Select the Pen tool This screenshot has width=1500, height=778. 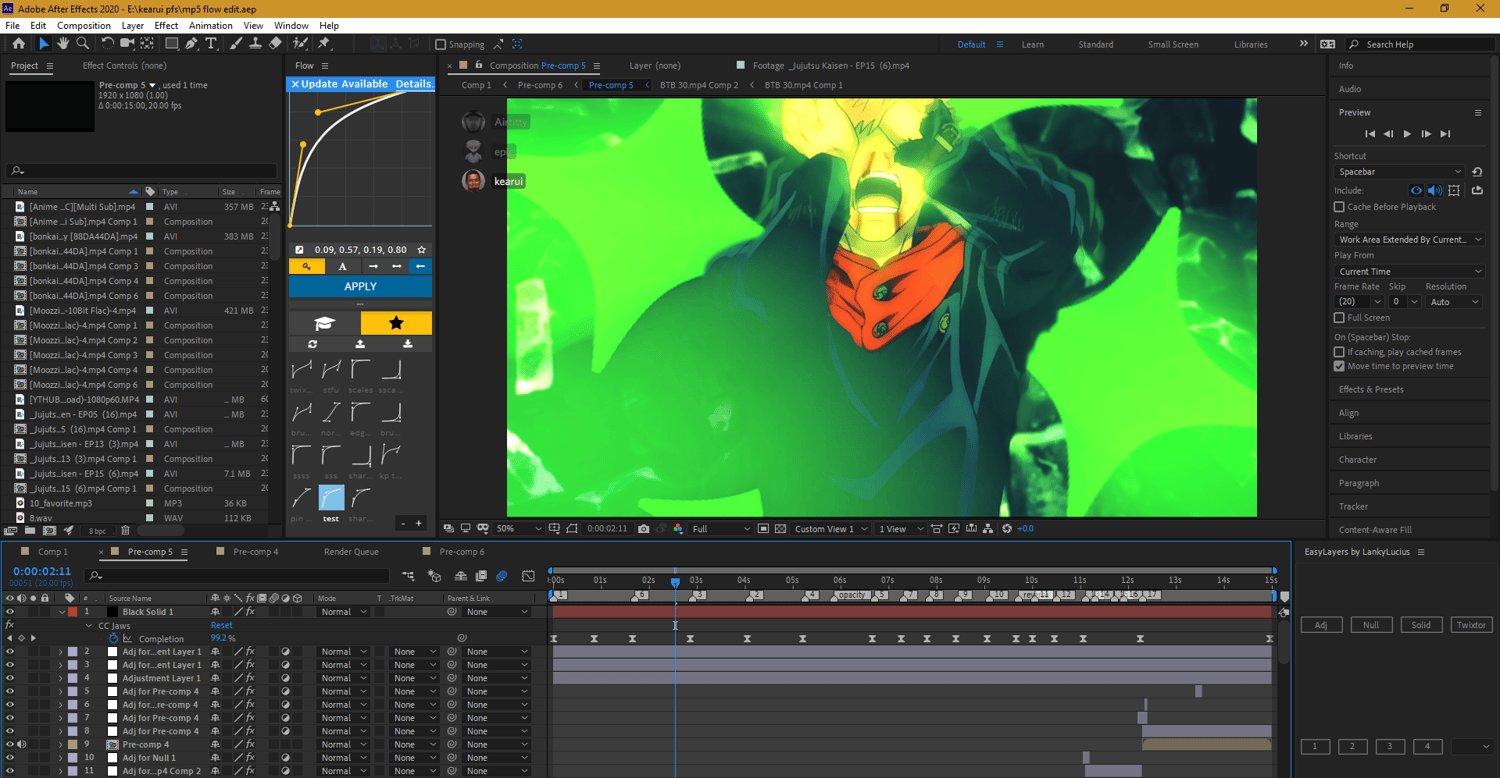(192, 44)
